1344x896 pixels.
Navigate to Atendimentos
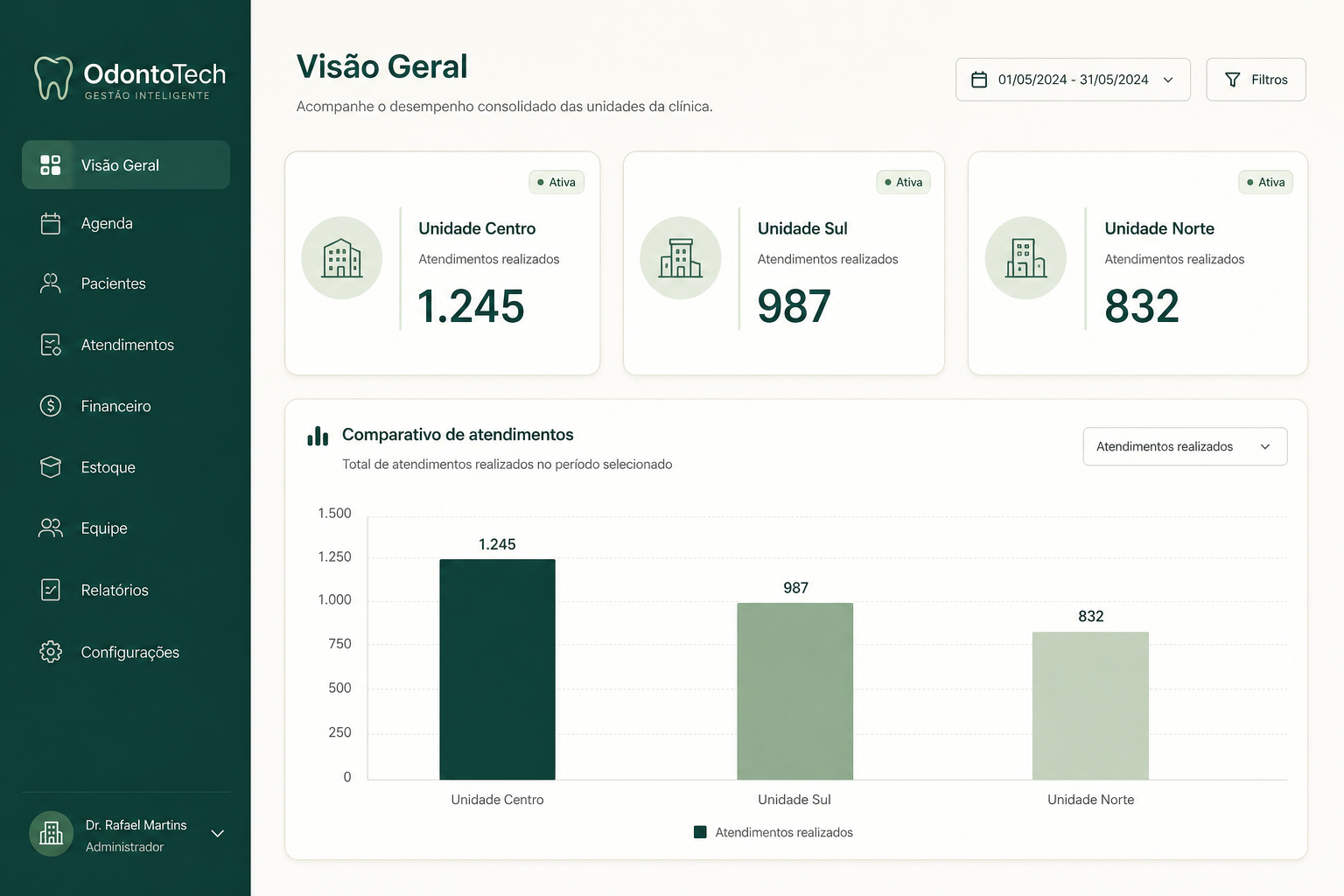126,344
